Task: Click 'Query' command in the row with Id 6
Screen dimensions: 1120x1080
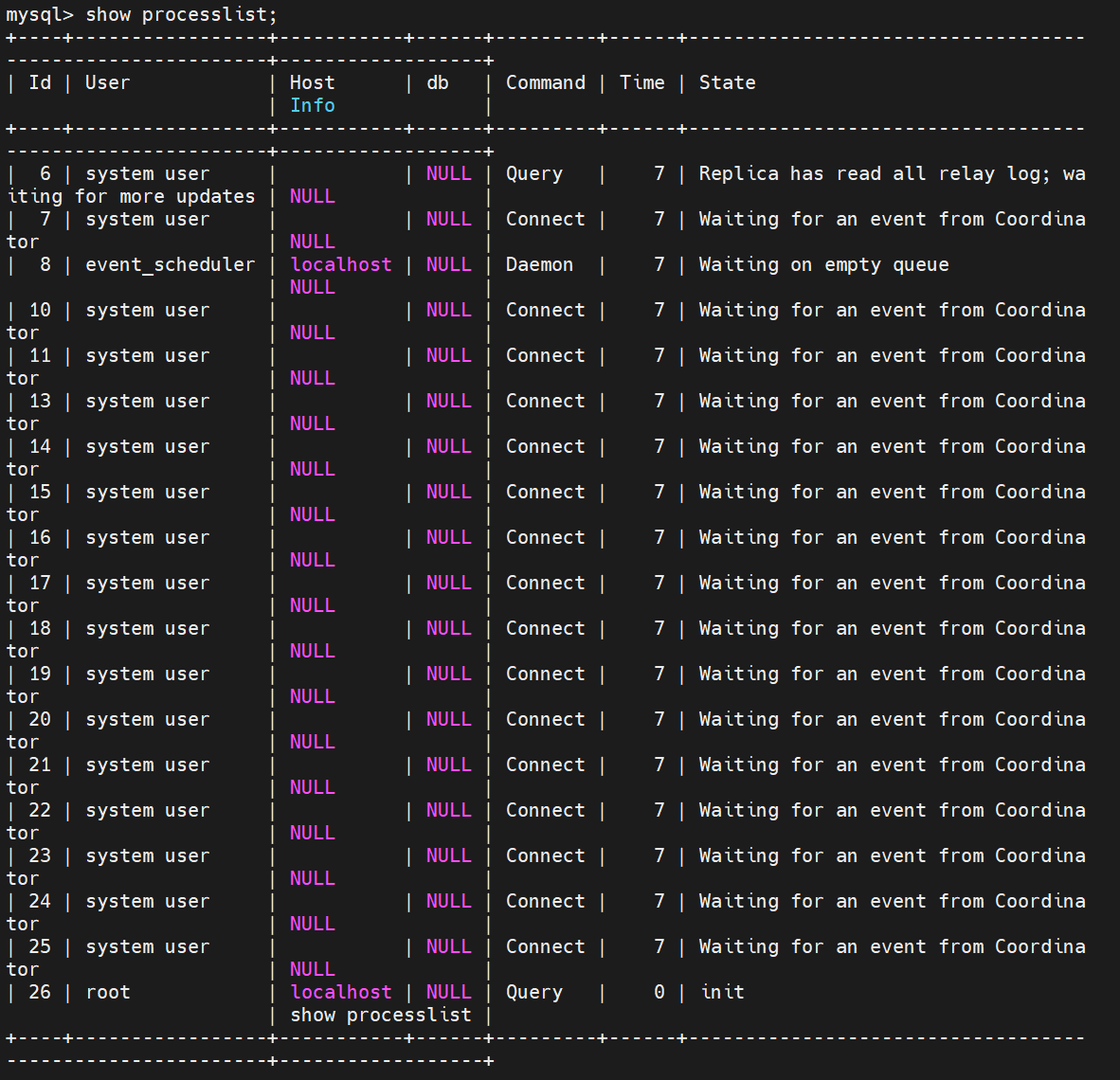Action: (534, 174)
